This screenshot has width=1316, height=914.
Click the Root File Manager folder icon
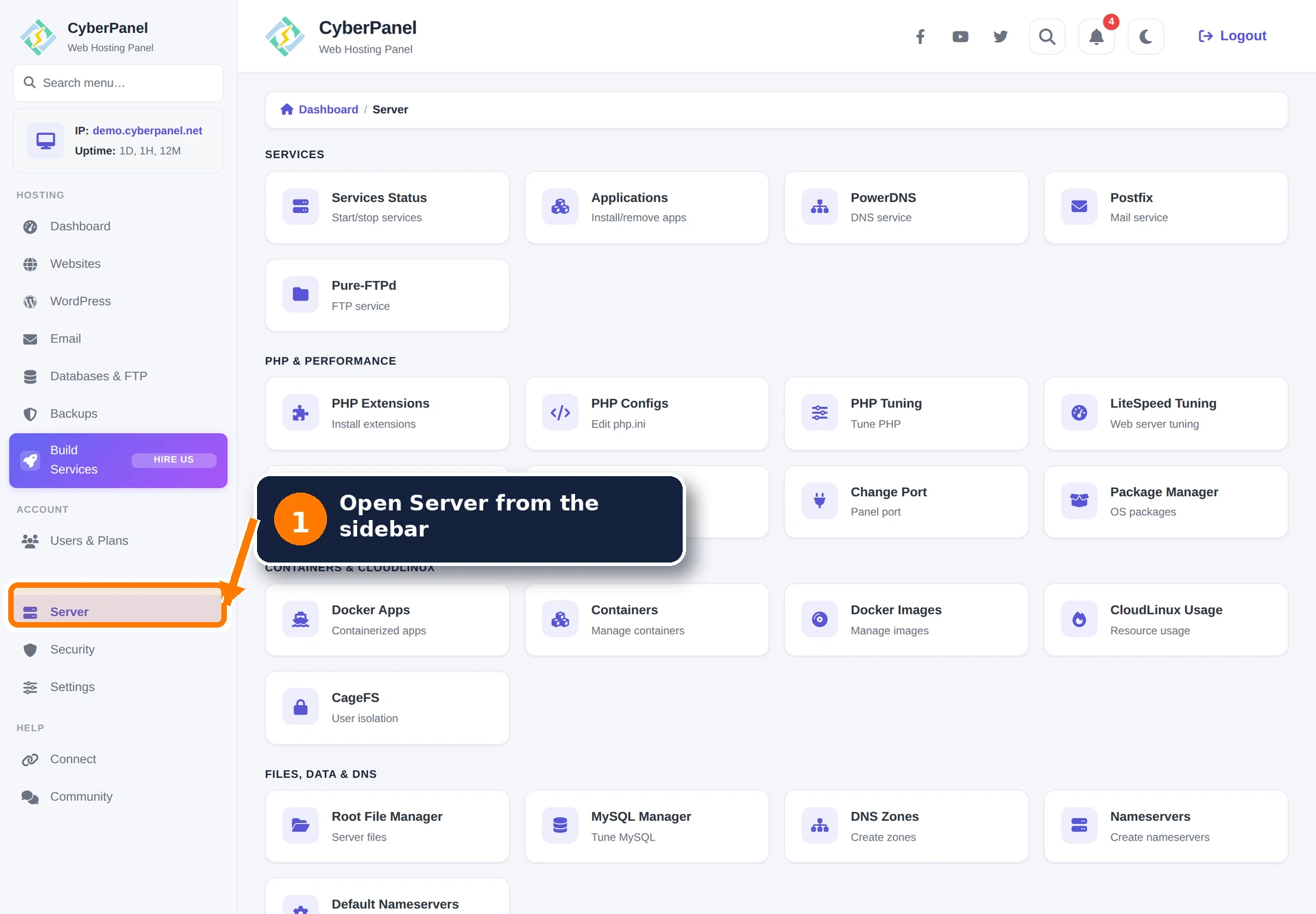point(301,826)
